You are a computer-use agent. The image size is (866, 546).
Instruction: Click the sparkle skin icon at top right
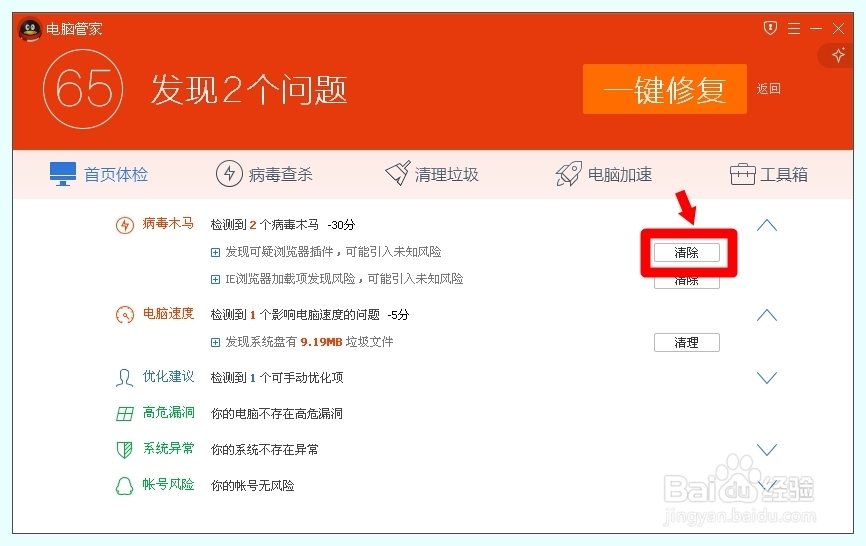(x=838, y=55)
